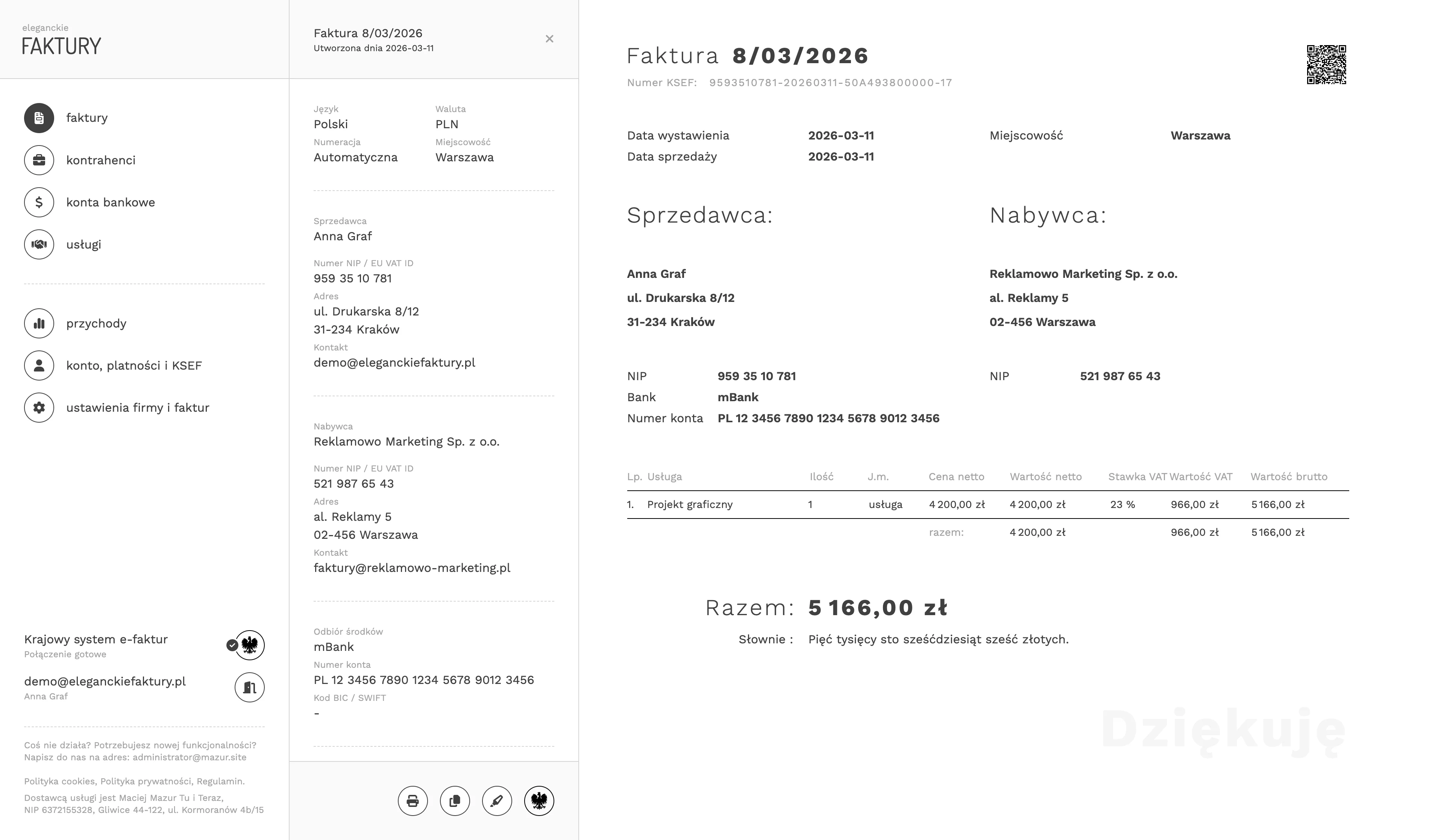The height and width of the screenshot is (840, 1444).
Task: Click the highlighter edit icon
Action: (497, 801)
